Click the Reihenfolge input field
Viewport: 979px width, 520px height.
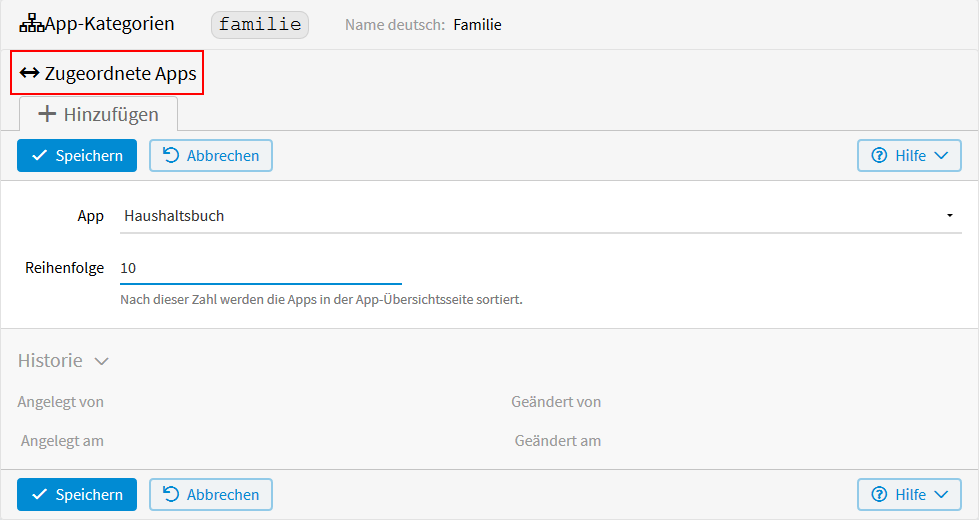pos(261,268)
